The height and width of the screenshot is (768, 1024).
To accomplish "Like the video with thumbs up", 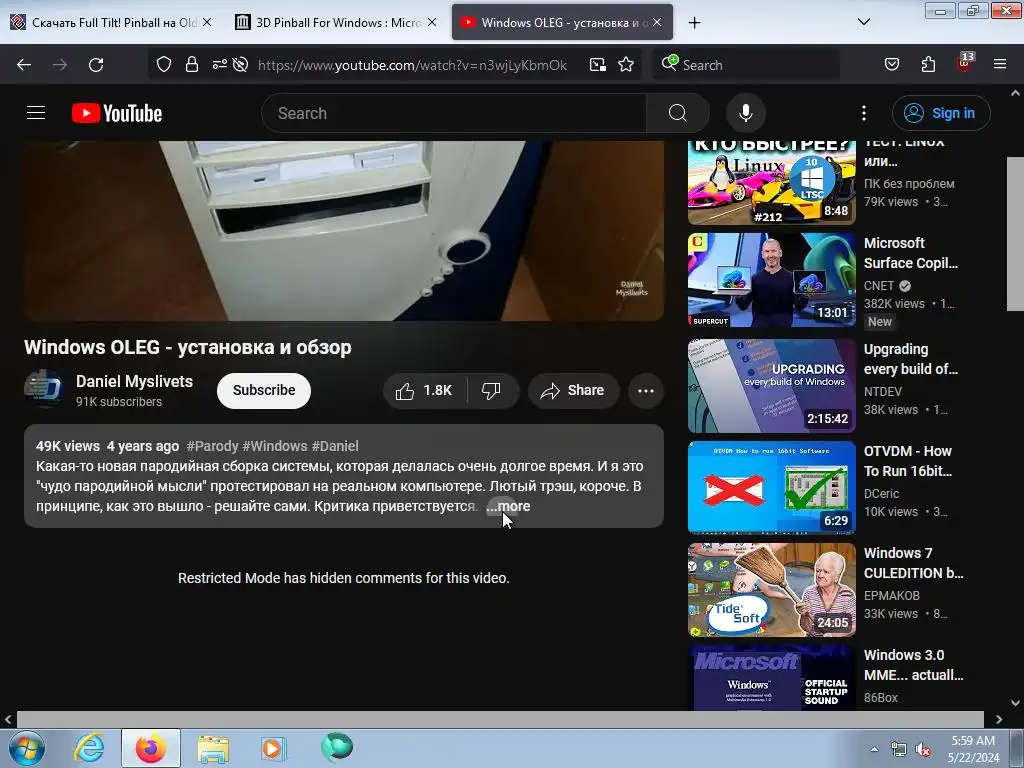I will point(424,391).
